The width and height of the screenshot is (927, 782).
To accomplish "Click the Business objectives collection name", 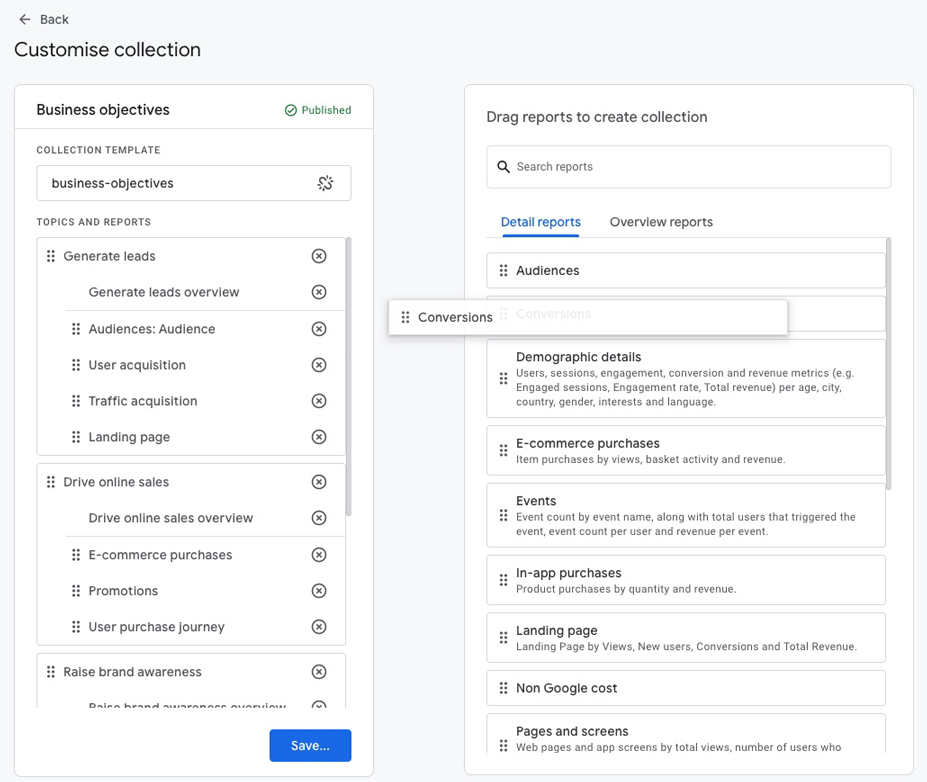I will coord(103,110).
